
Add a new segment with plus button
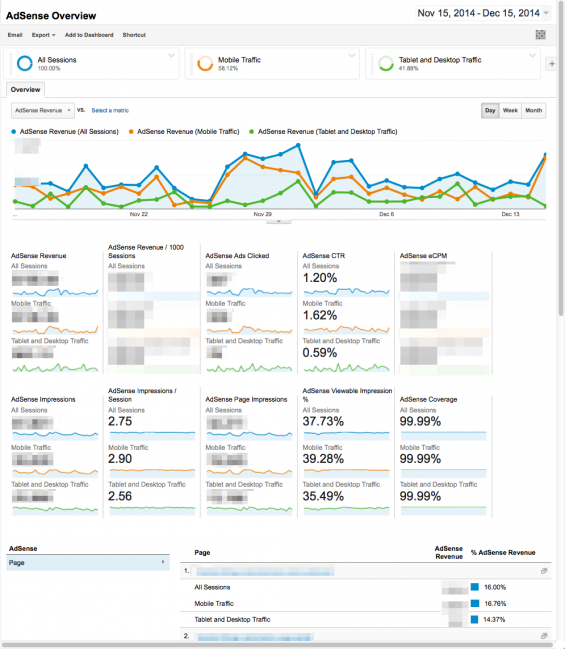coord(552,64)
